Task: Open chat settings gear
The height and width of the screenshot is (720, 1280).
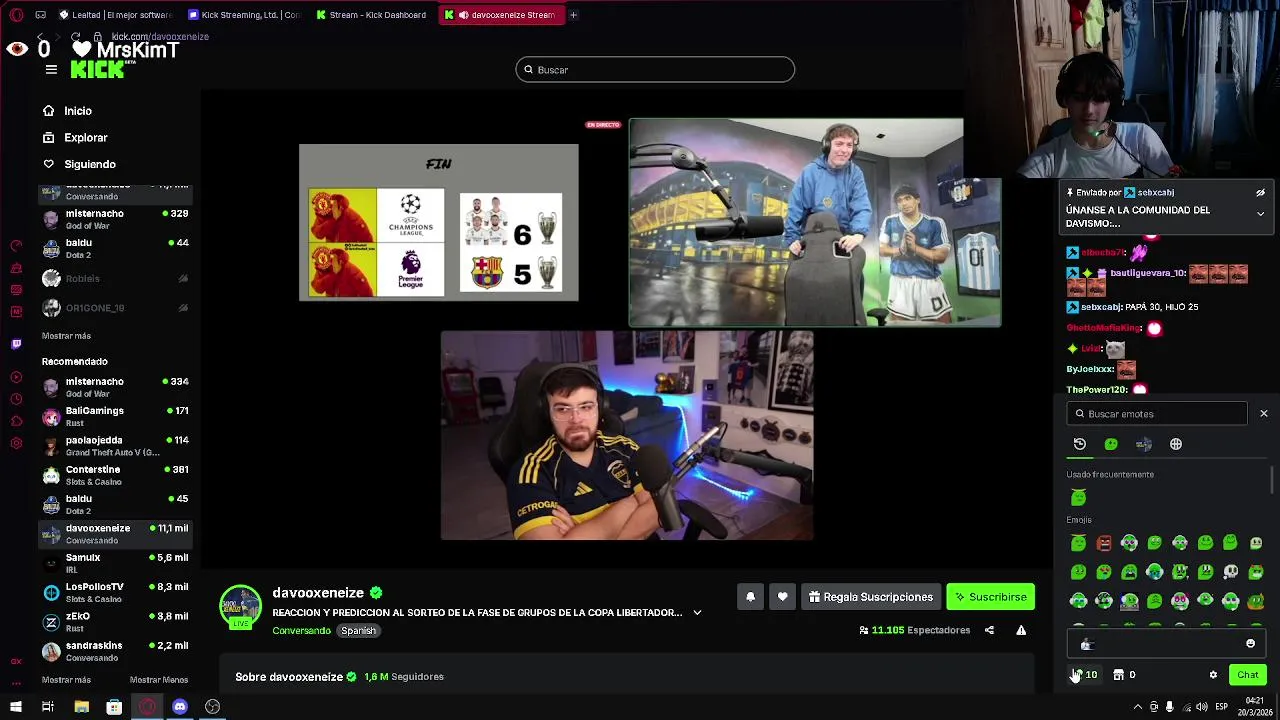Action: point(1213,675)
